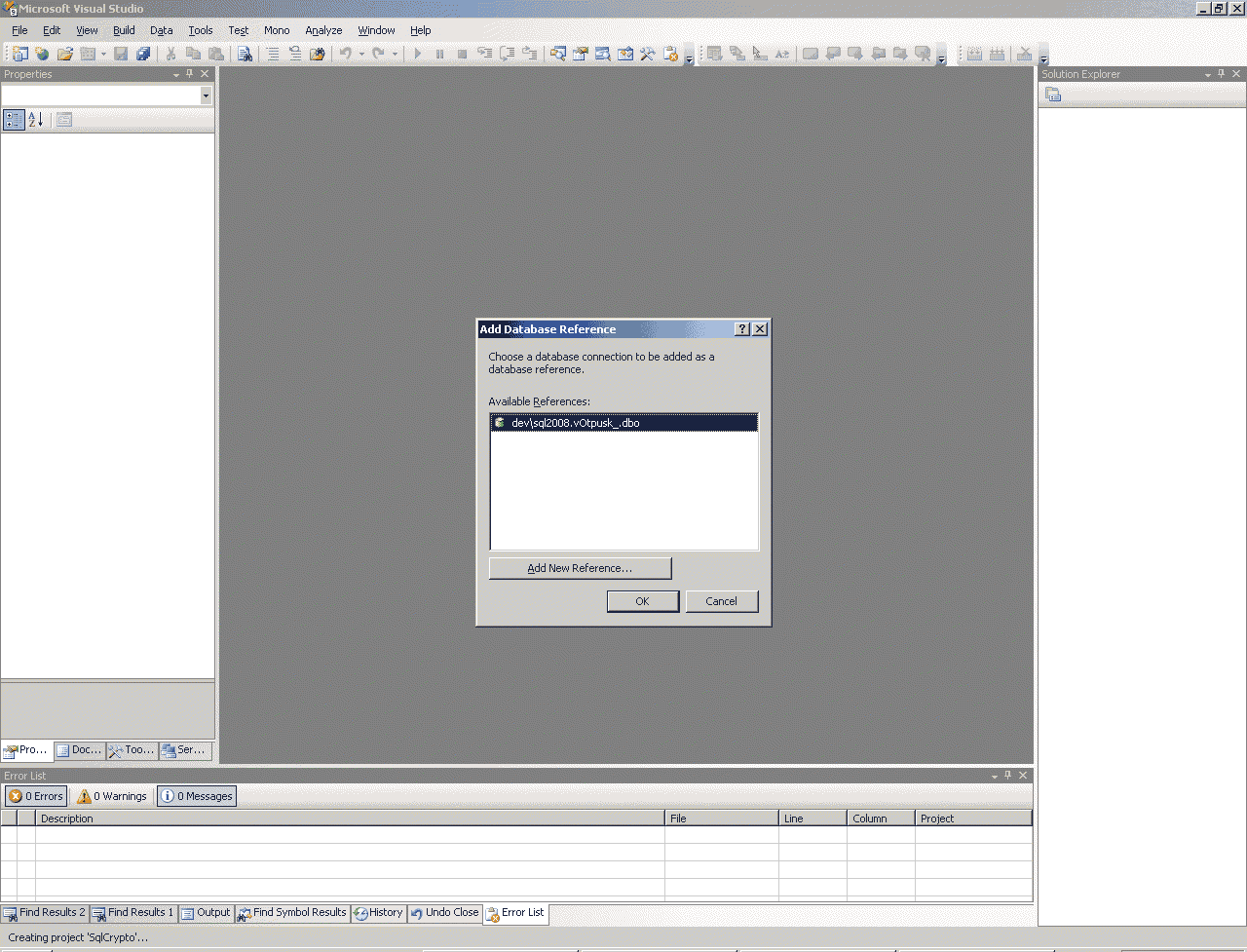Screen dimensions: 1247x952
Task: Open the Properties object selector dropdown
Action: 206,95
